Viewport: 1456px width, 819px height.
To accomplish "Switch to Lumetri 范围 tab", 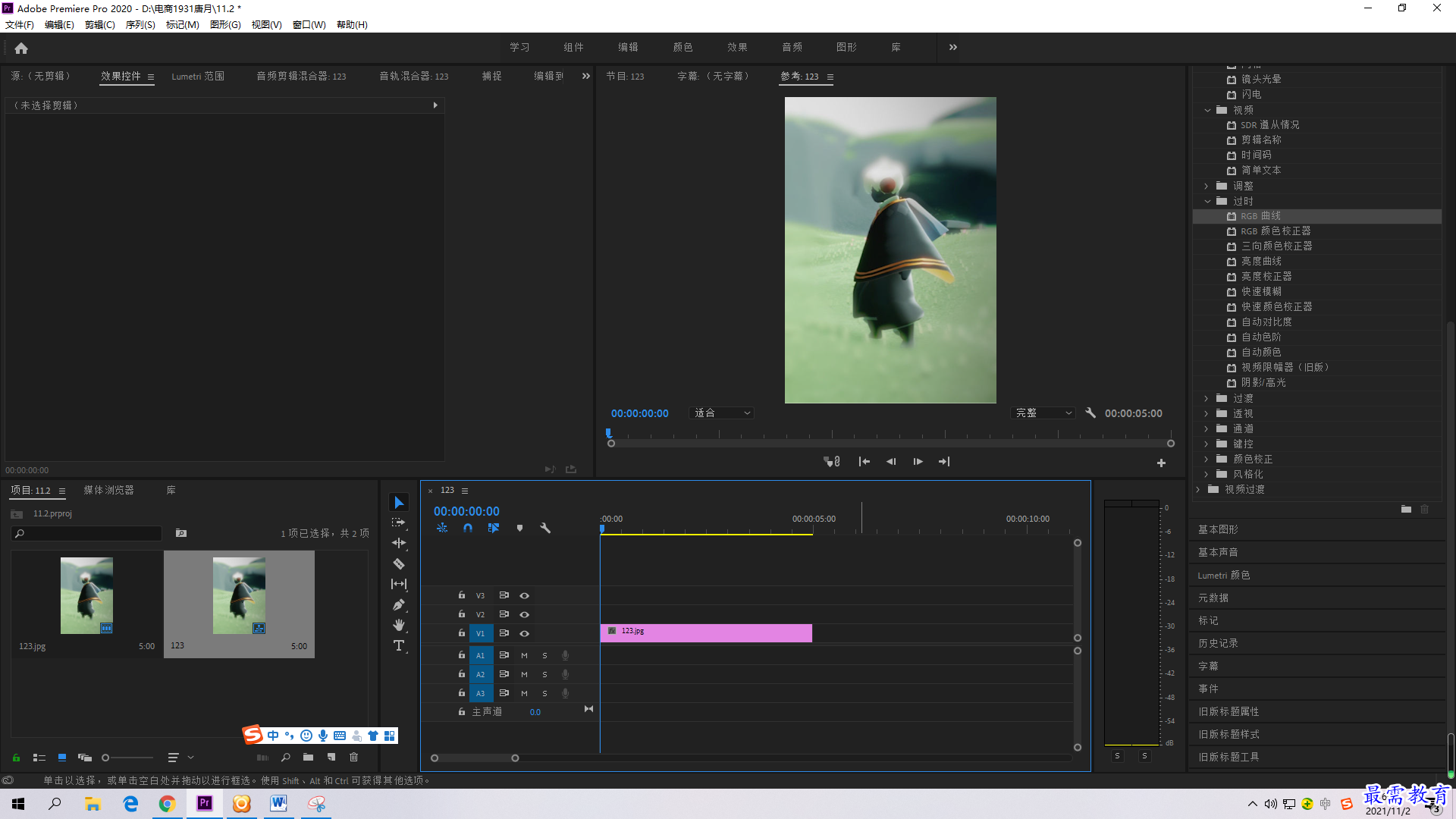I will tap(198, 77).
